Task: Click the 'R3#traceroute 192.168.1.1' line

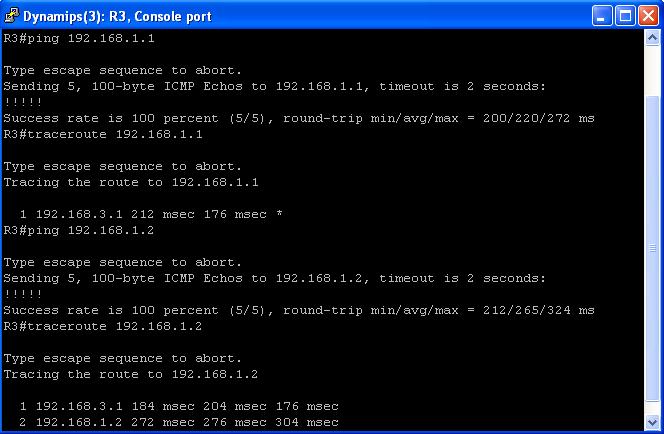Action: click(x=103, y=135)
